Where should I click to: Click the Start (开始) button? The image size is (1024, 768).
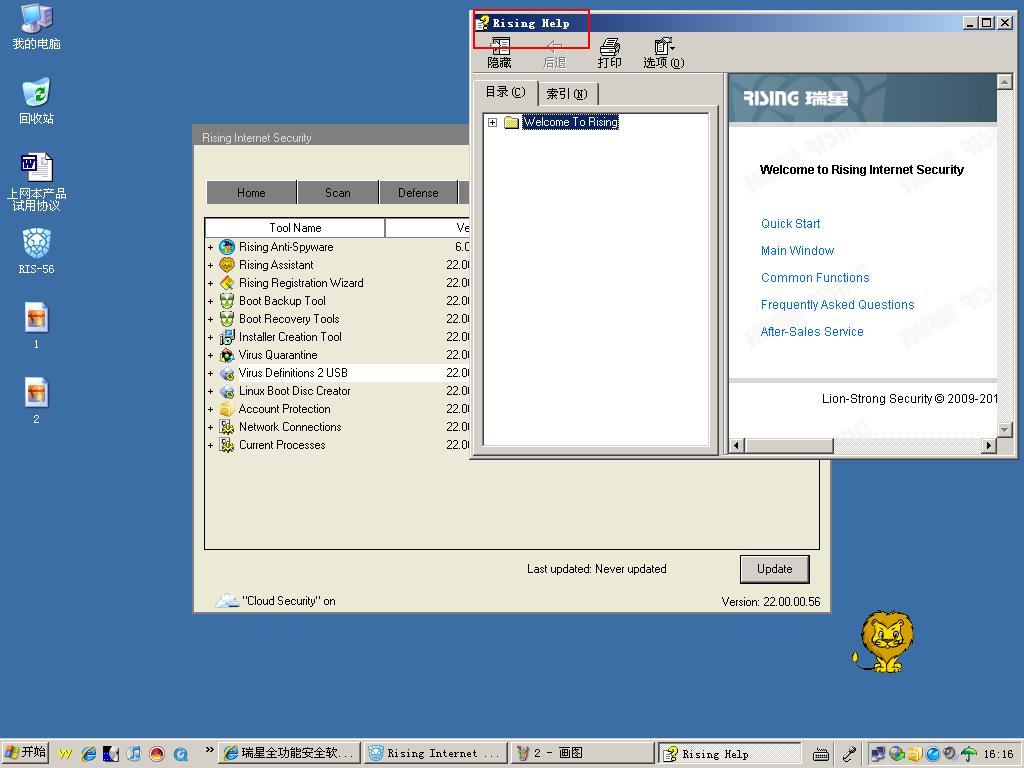tap(25, 753)
